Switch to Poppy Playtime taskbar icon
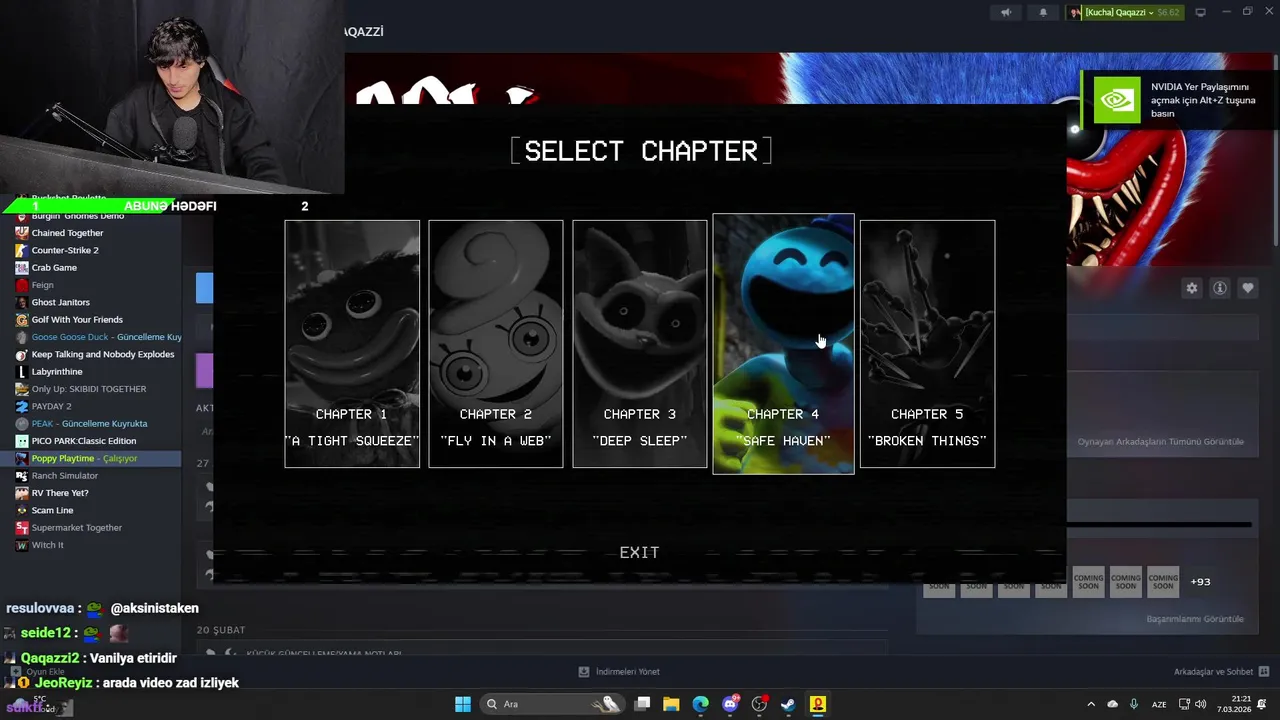The width and height of the screenshot is (1280, 720). coord(818,704)
